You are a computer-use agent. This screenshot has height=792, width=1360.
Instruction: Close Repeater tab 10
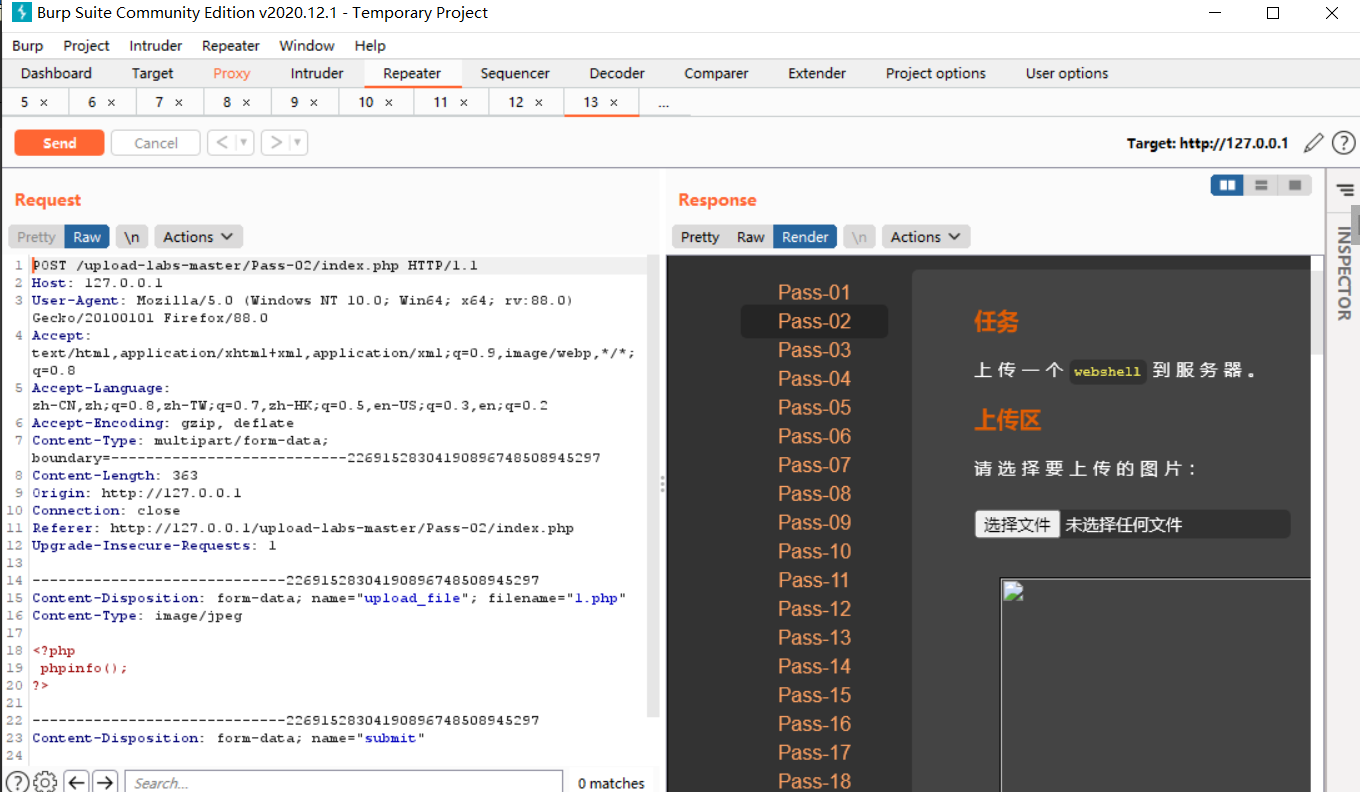tap(388, 102)
